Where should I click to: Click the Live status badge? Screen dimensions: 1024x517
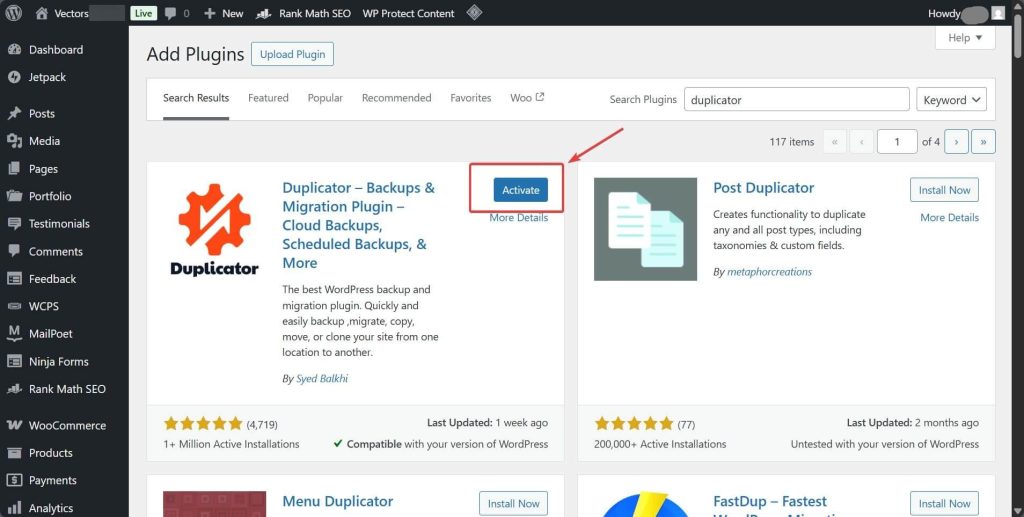tap(143, 13)
